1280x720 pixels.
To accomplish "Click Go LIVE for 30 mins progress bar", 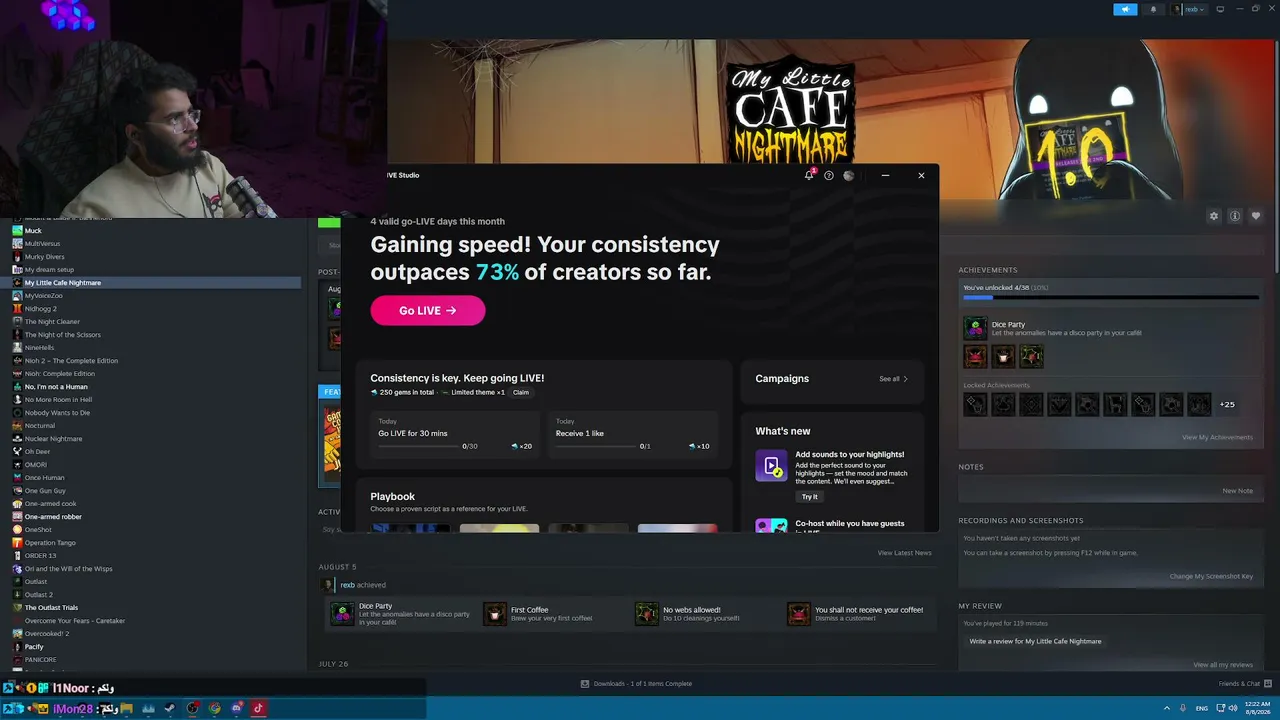I will 418,446.
